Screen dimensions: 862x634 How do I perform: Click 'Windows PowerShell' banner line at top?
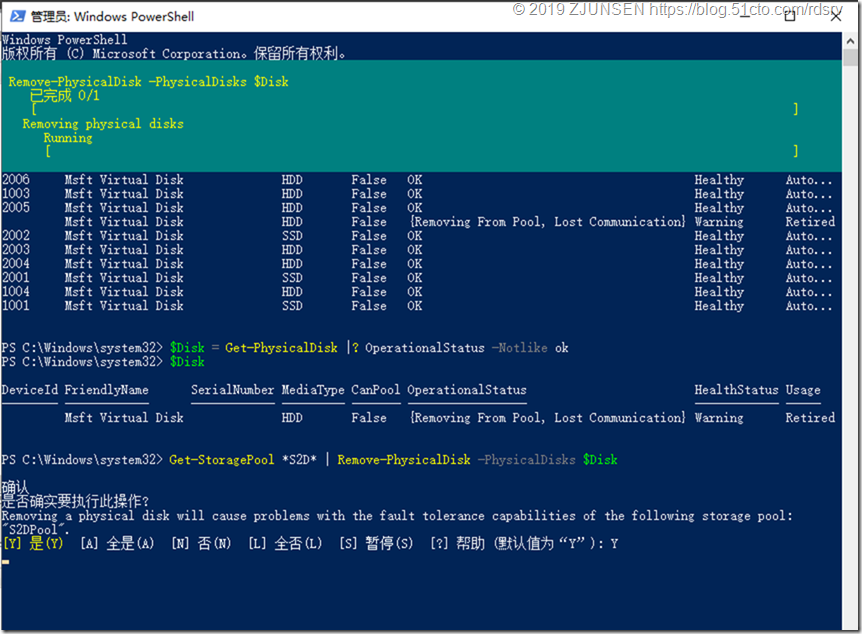click(64, 40)
